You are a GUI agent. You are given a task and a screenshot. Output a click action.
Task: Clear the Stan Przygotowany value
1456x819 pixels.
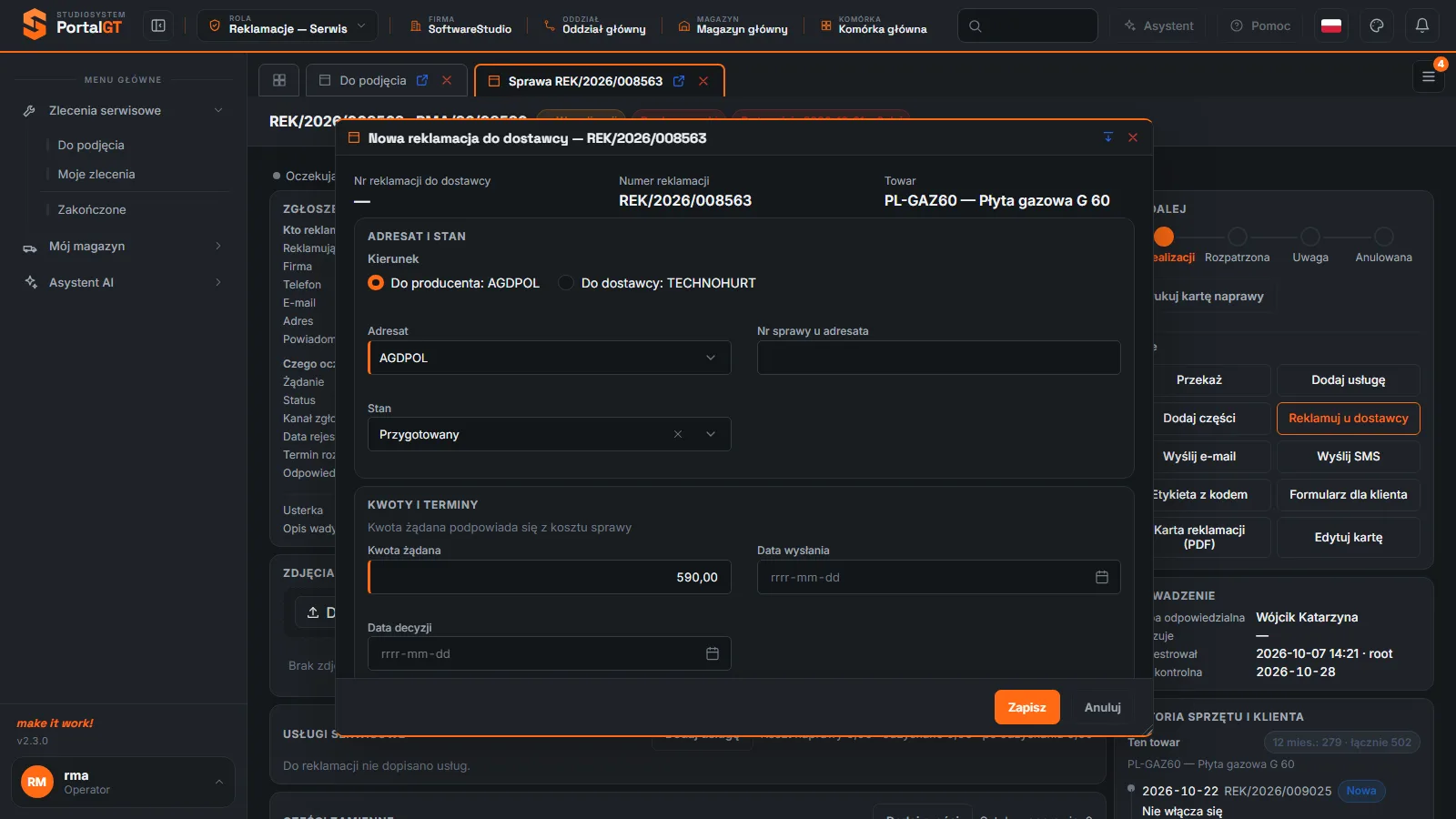point(678,434)
